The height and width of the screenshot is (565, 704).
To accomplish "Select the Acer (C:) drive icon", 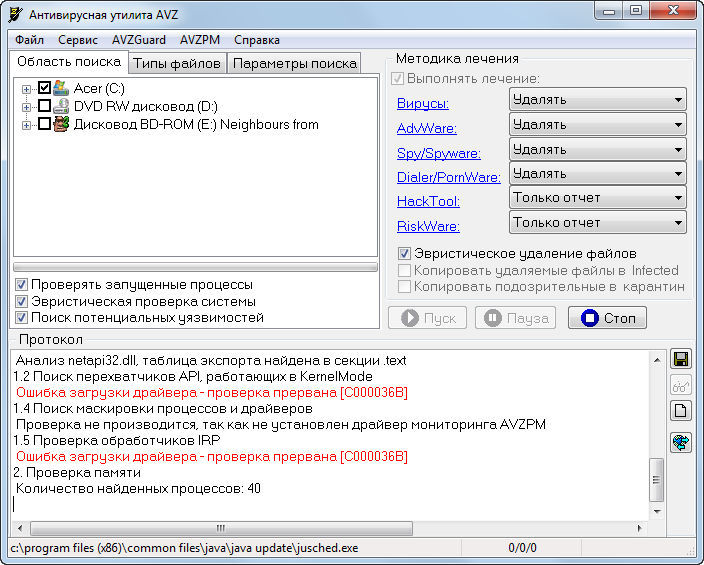I will 61,88.
